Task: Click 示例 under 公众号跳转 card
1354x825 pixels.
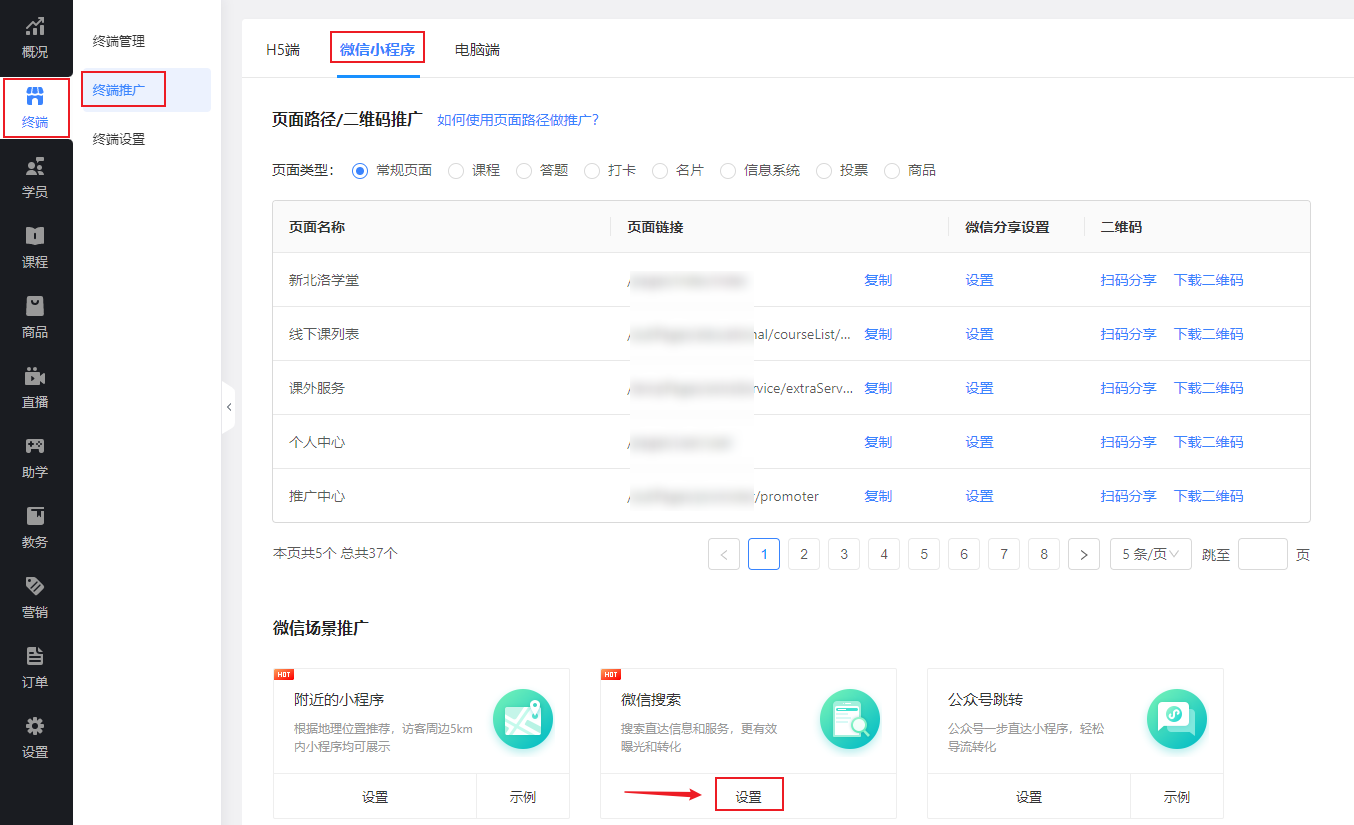Action: pos(1177,797)
